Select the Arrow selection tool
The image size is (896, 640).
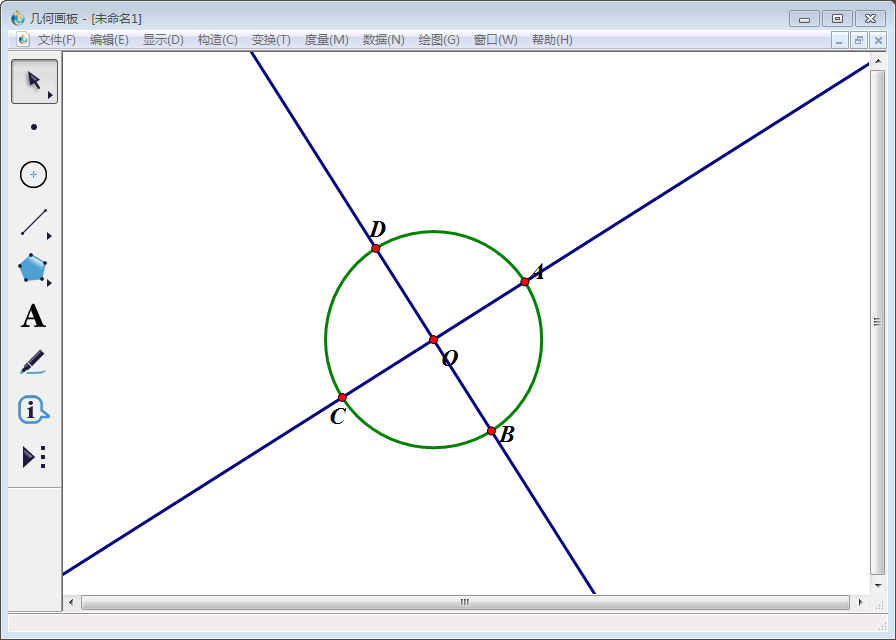(x=34, y=81)
